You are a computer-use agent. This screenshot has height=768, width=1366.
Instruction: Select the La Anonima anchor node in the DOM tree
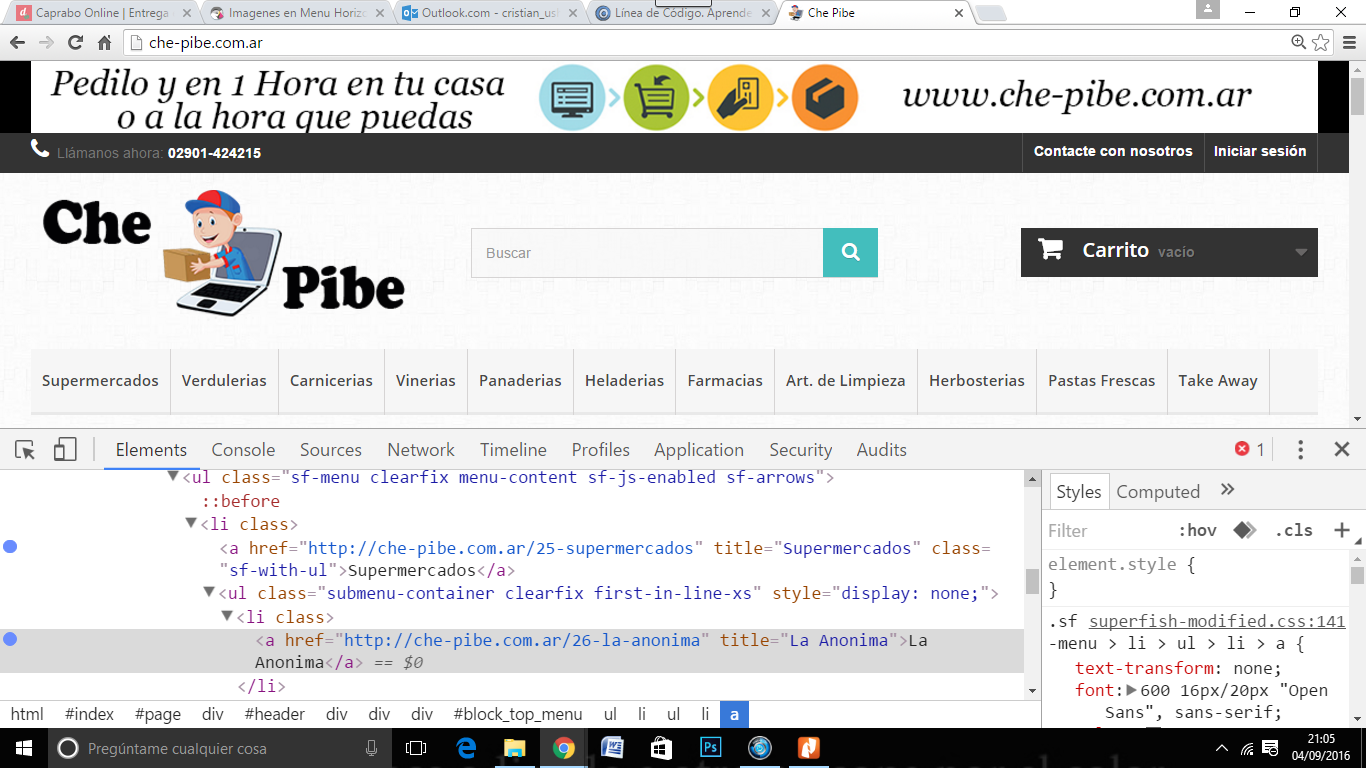pos(512,651)
